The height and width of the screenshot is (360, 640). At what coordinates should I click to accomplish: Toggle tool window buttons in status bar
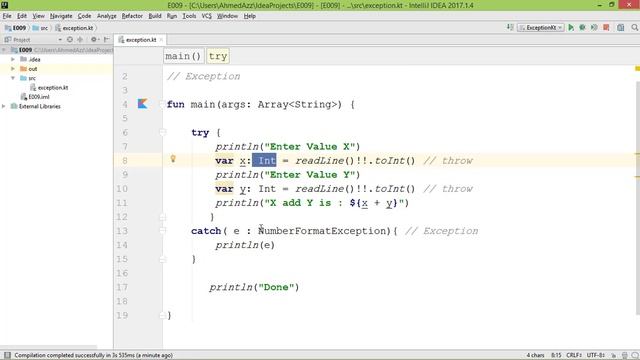pyautogui.click(x=7, y=355)
